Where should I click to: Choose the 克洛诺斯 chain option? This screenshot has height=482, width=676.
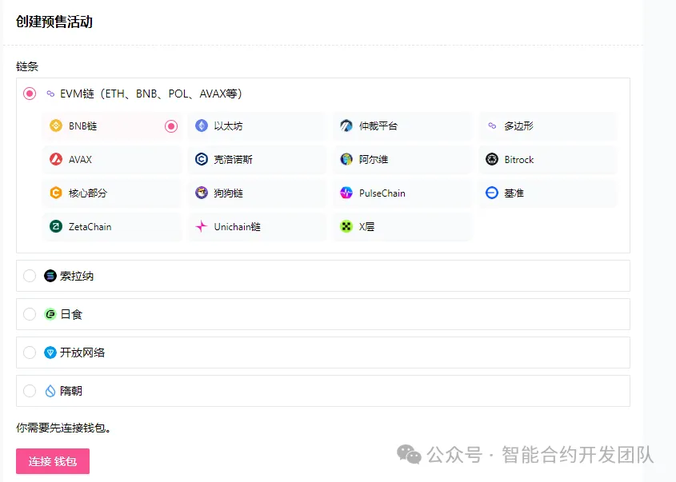click(x=257, y=160)
